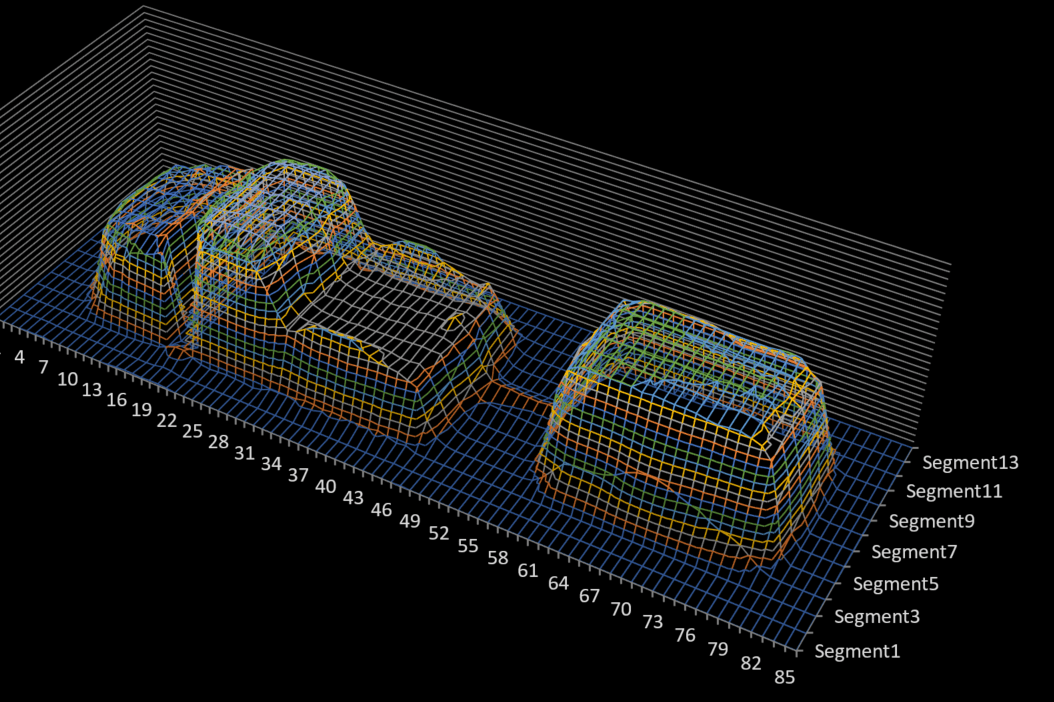Click the "Segment1" series label
This screenshot has width=1054, height=702.
pos(857,651)
